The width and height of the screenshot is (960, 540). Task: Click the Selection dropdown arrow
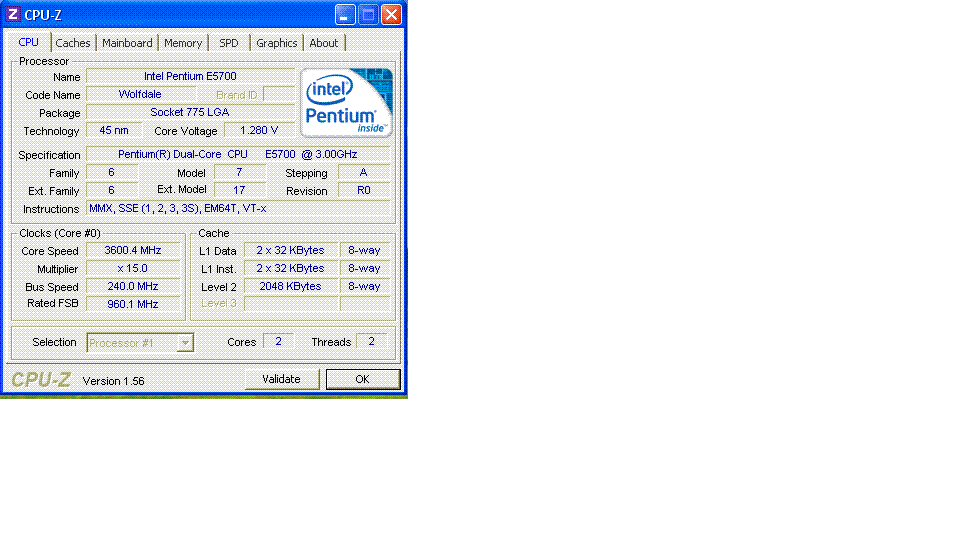pyautogui.click(x=185, y=343)
